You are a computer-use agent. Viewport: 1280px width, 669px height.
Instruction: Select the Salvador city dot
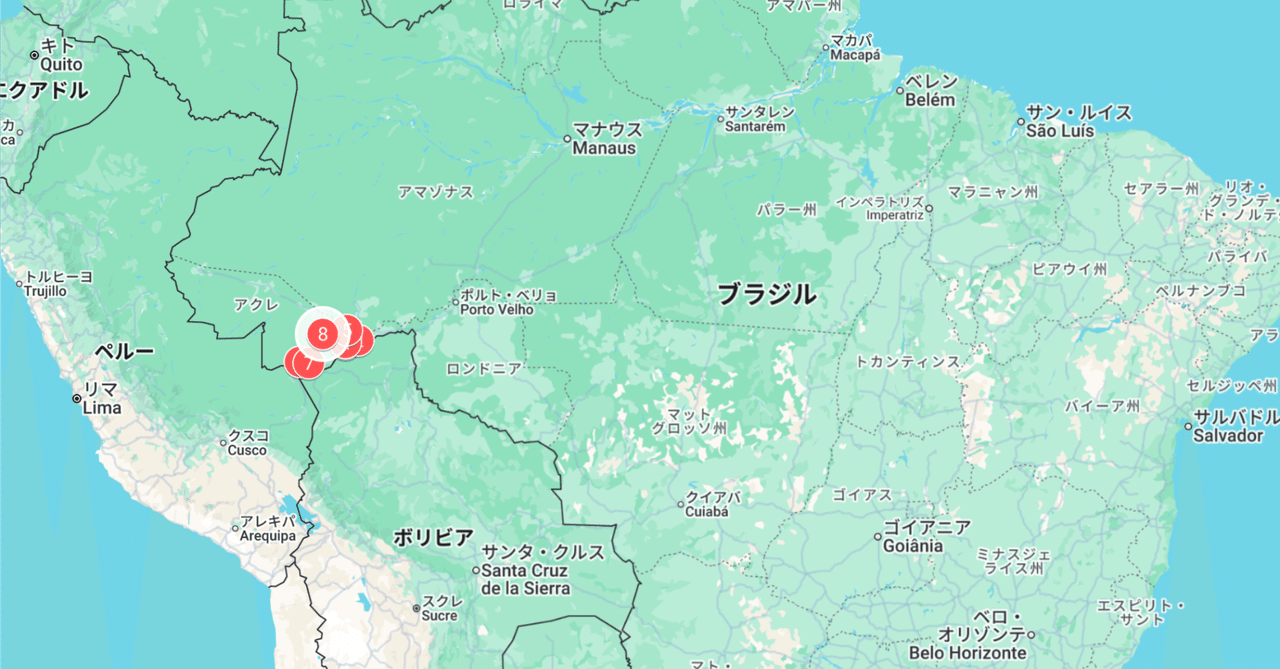coord(1188,426)
